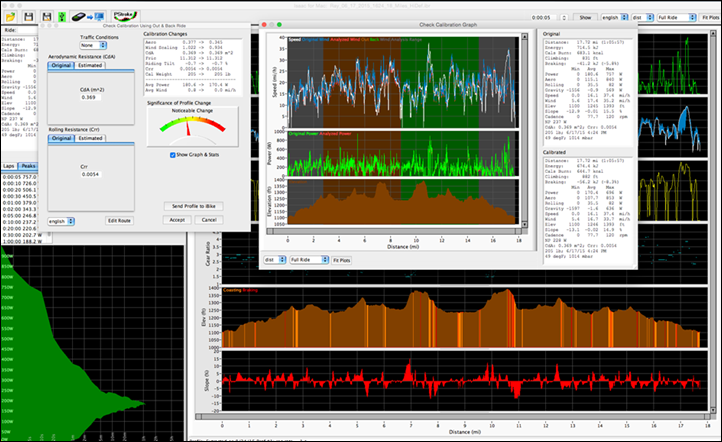This screenshot has width=722, height=442.
Task: Click the green USB connection icon
Action: pyautogui.click(x=62, y=17)
